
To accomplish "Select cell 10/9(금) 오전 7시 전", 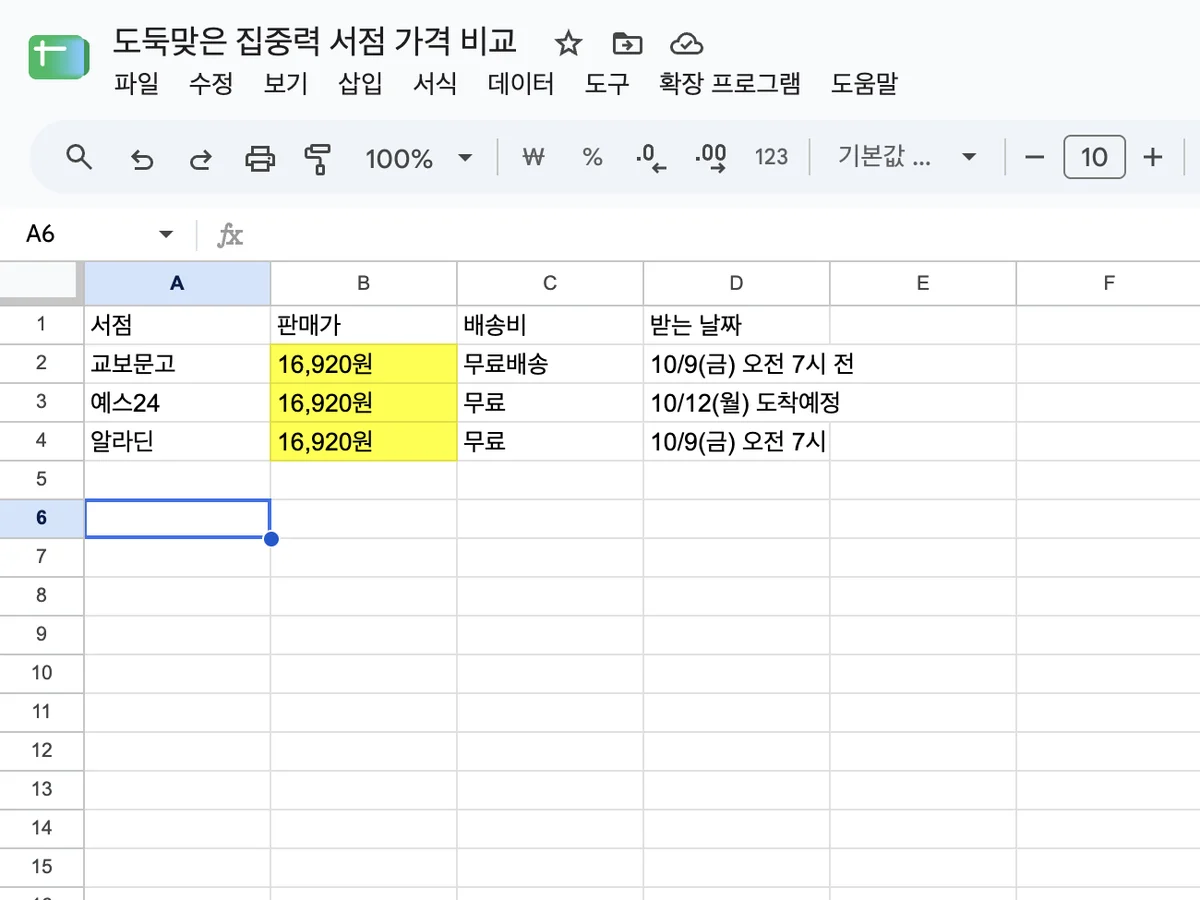I will [736, 363].
